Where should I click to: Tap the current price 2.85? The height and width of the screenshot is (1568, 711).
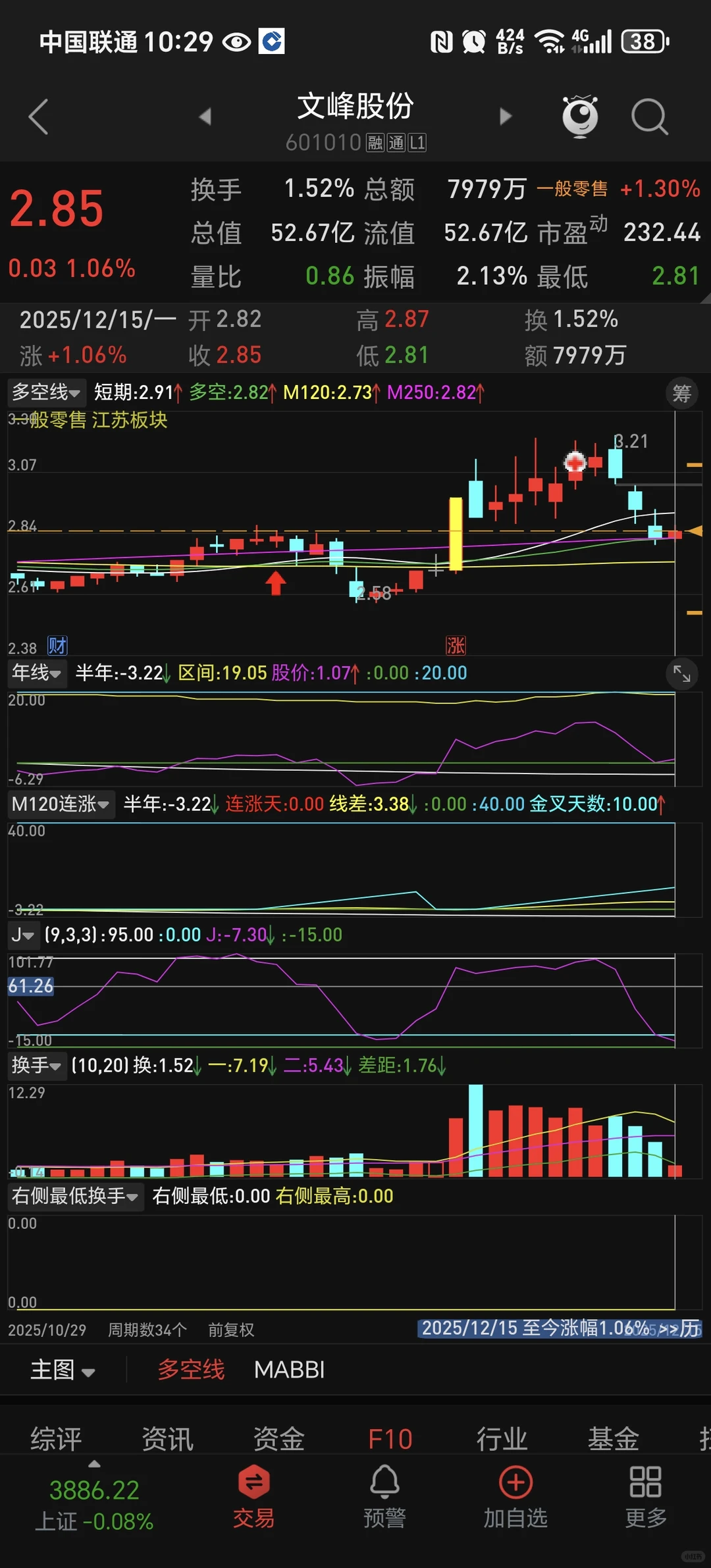57,209
